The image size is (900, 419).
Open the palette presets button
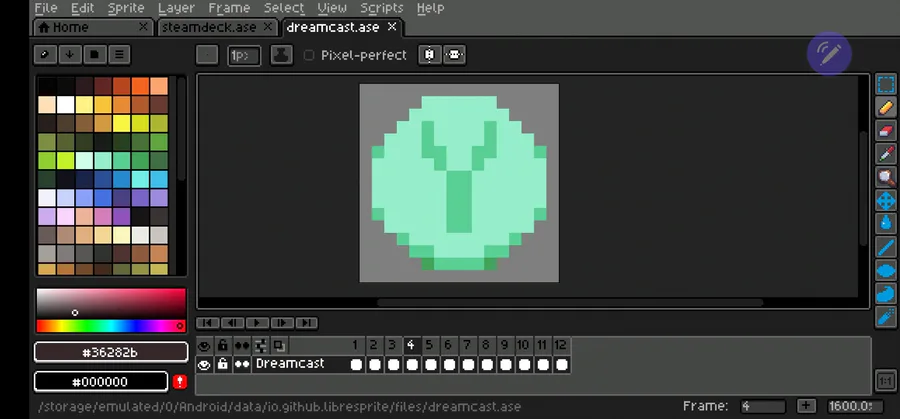tap(94, 55)
